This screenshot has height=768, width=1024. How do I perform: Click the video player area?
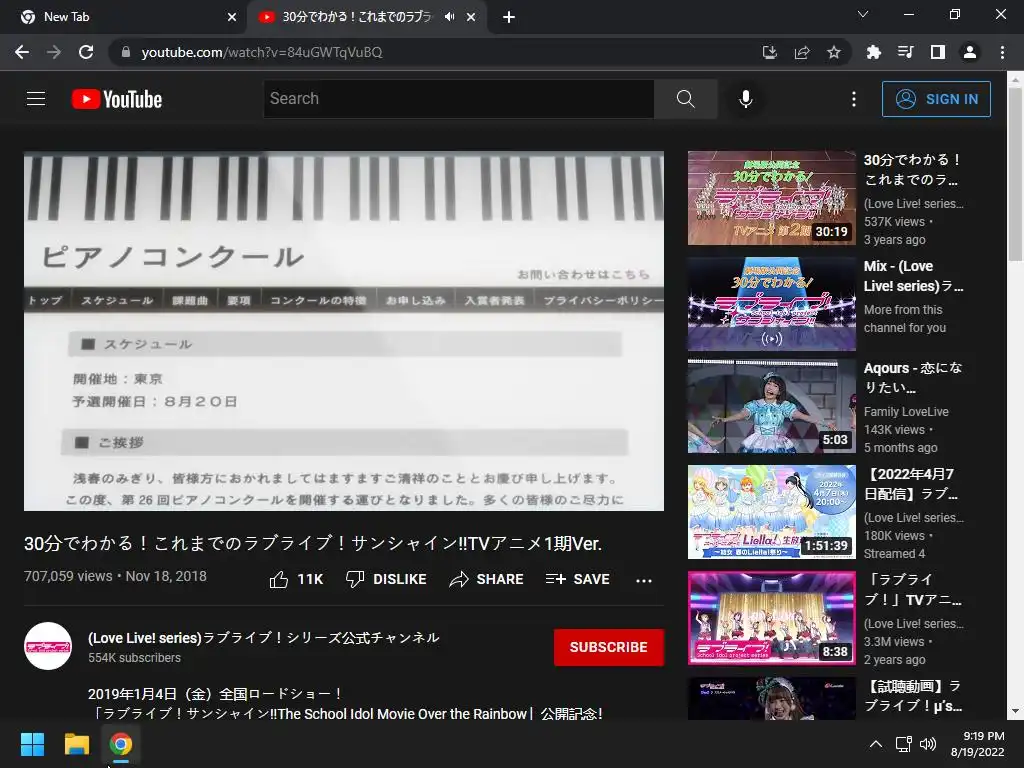point(344,331)
